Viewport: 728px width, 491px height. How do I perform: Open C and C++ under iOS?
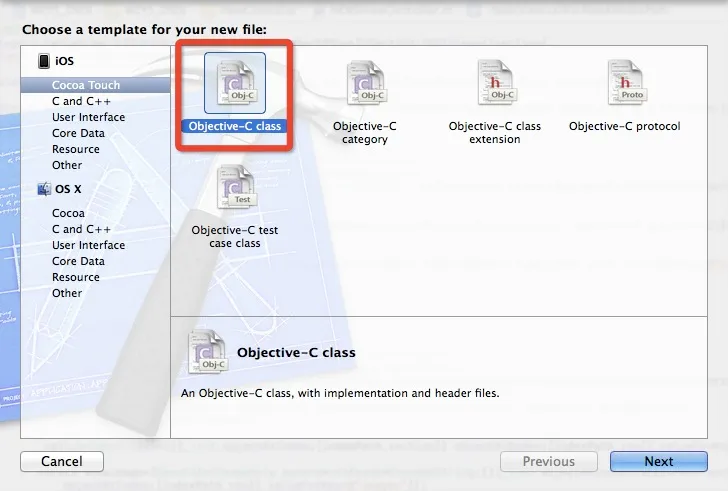(x=81, y=101)
